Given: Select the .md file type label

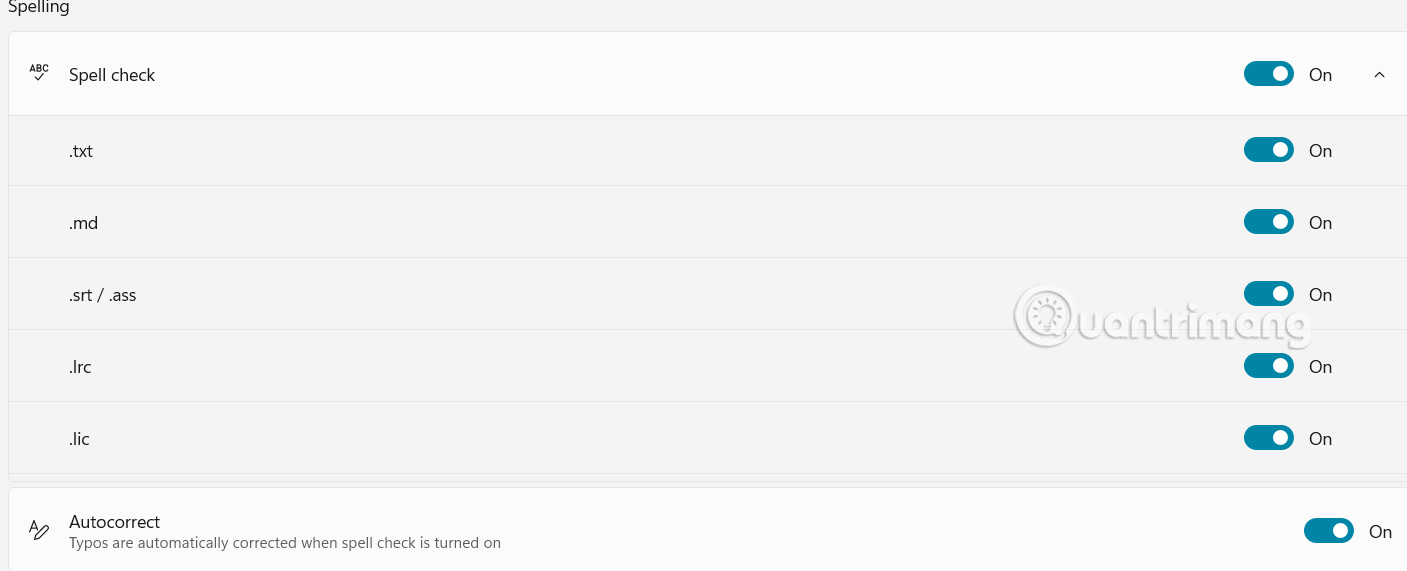Looking at the screenshot, I should click(83, 223).
